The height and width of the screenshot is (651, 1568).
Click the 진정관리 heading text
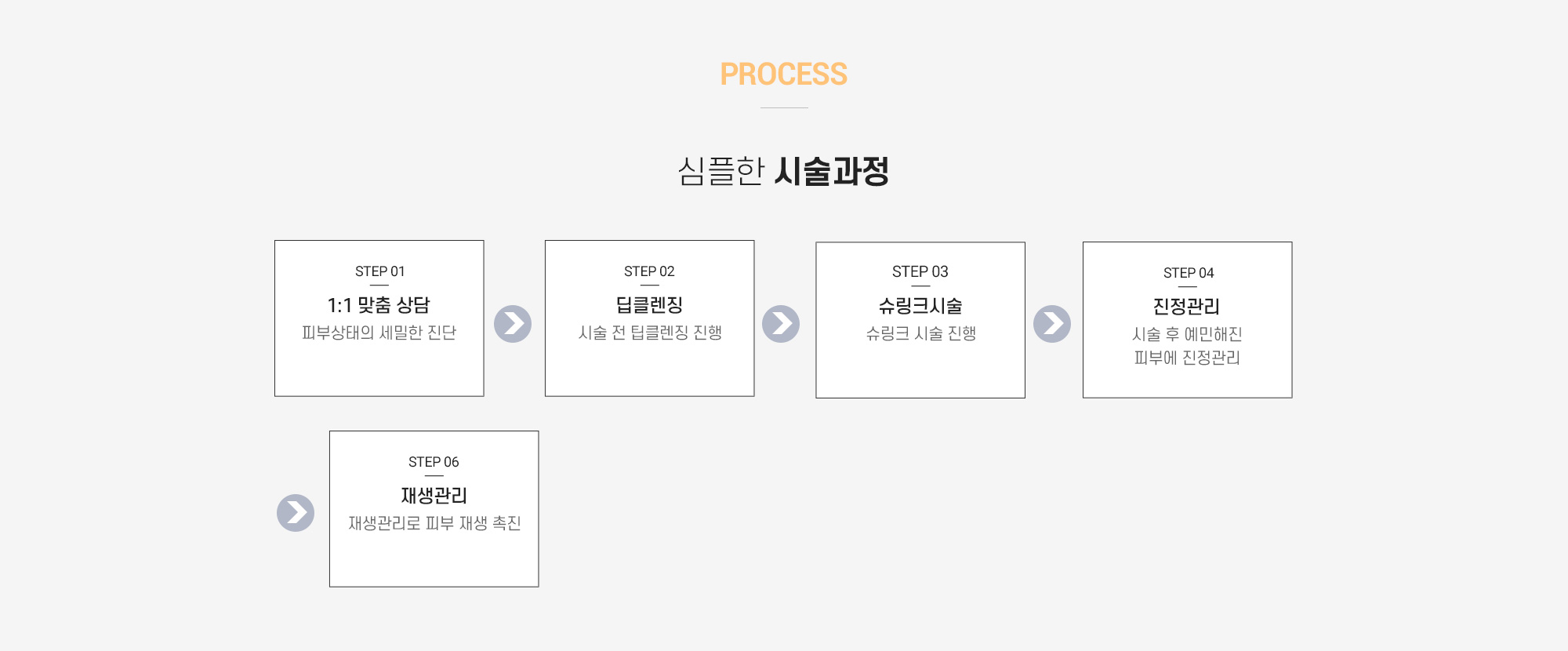[x=1187, y=306]
